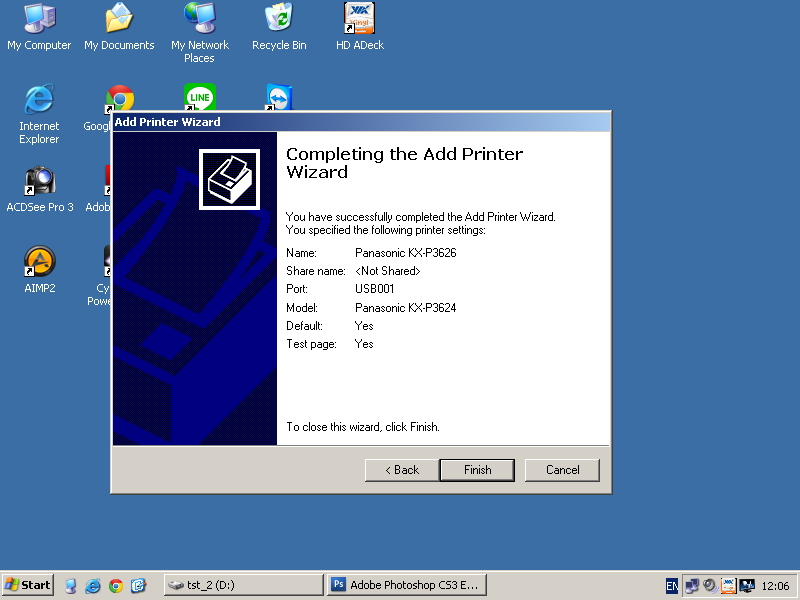Select the Recycle Bin desktop icon
The image size is (800, 600).
(279, 28)
